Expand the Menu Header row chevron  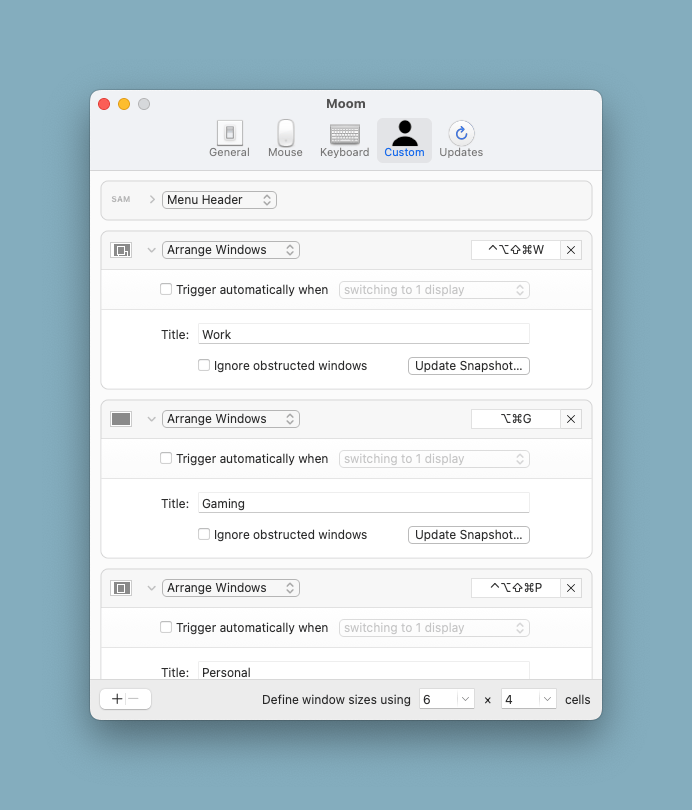pyautogui.click(x=152, y=199)
